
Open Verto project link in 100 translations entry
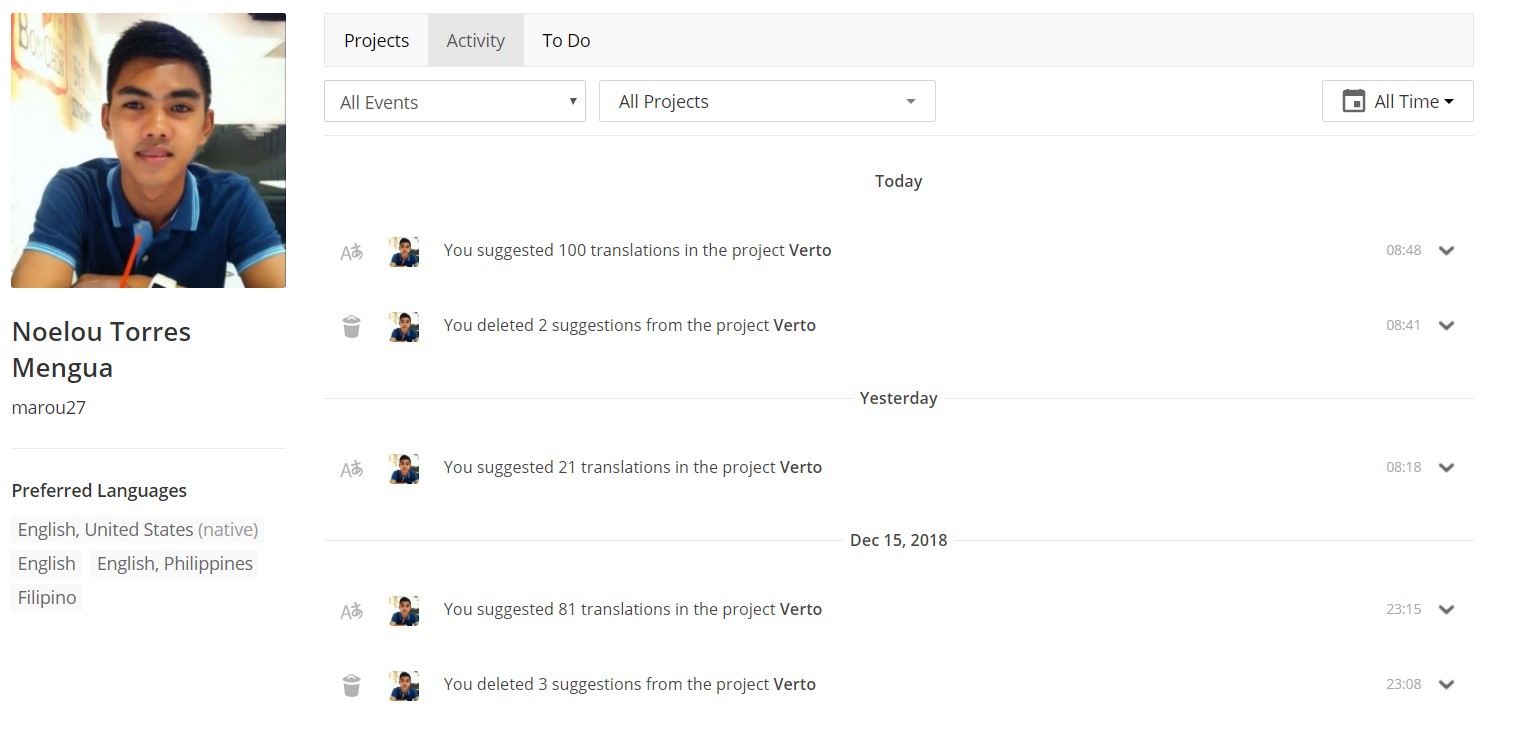pos(810,250)
